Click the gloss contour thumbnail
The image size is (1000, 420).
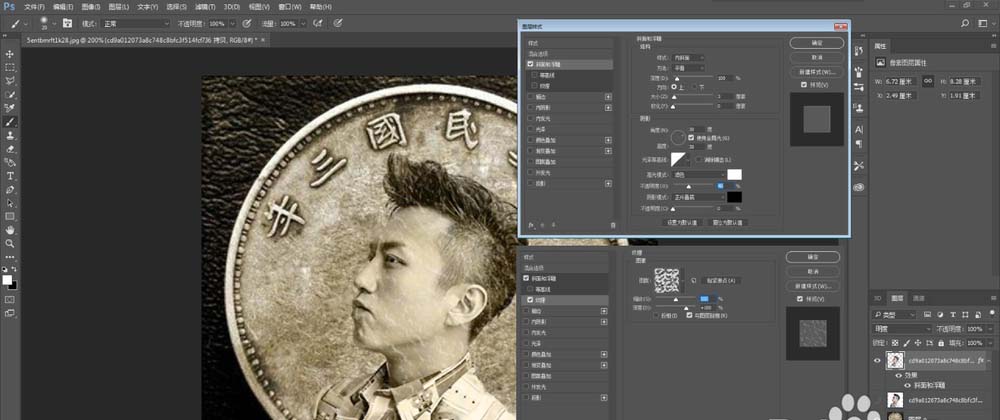coord(680,159)
